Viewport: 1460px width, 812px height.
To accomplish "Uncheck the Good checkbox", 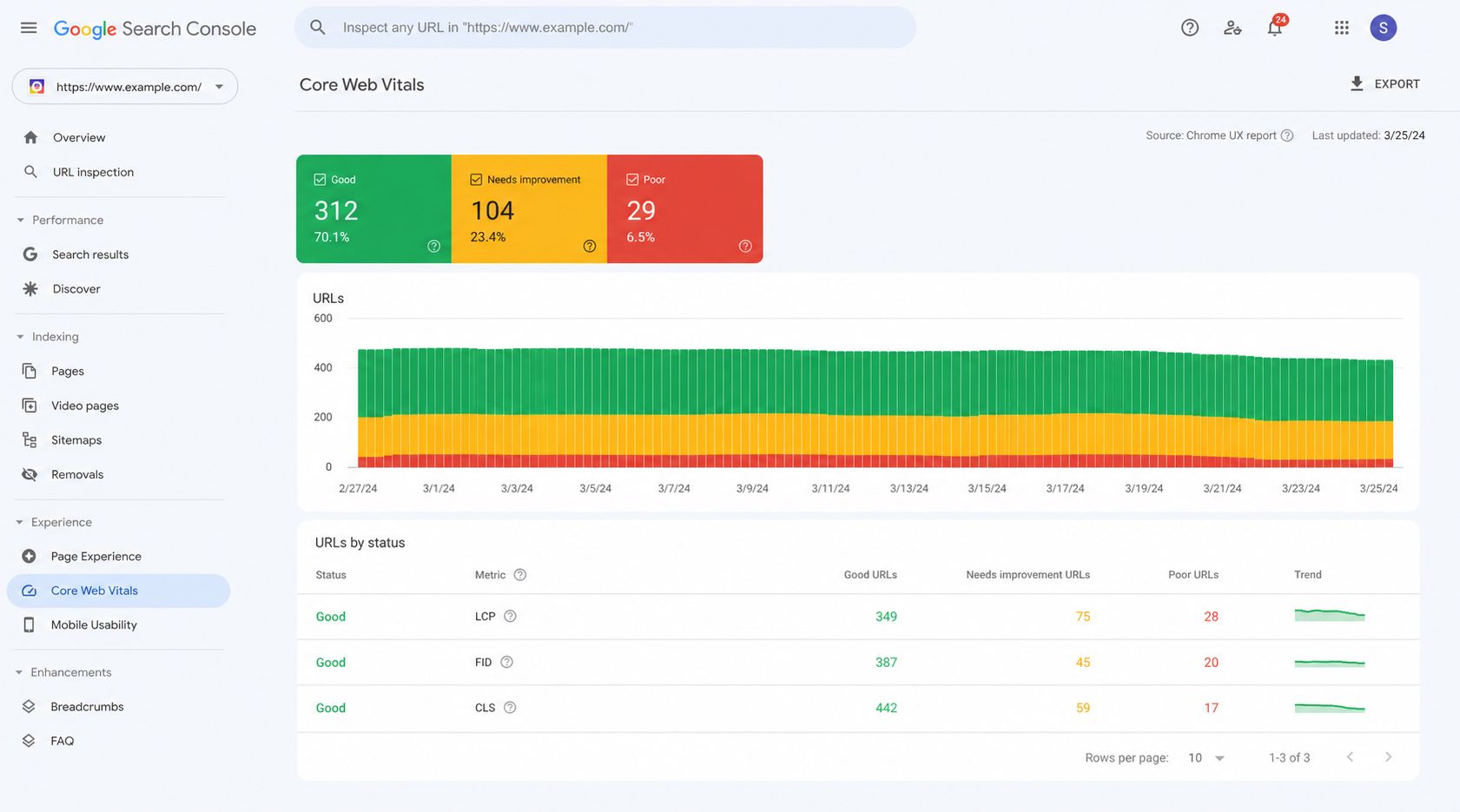I will click(320, 180).
